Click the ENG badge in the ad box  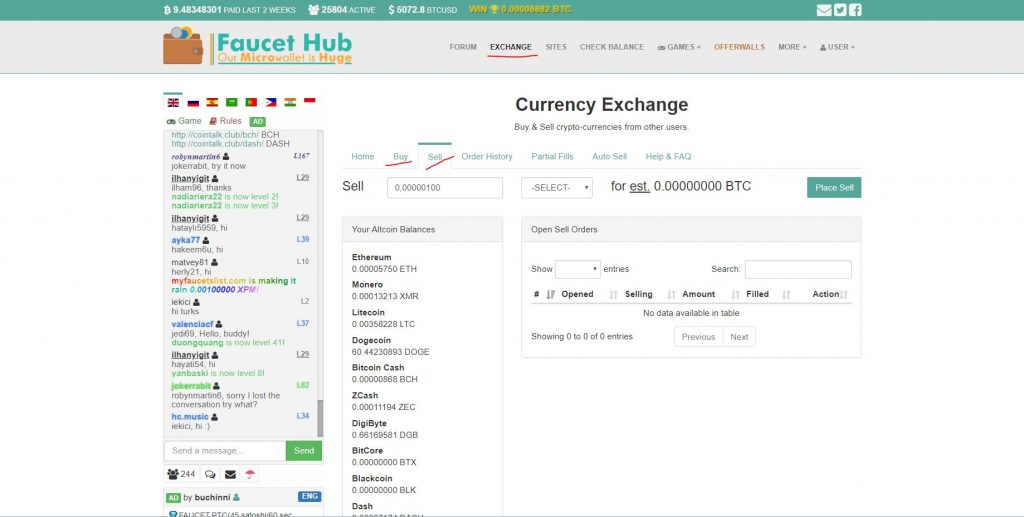click(310, 496)
